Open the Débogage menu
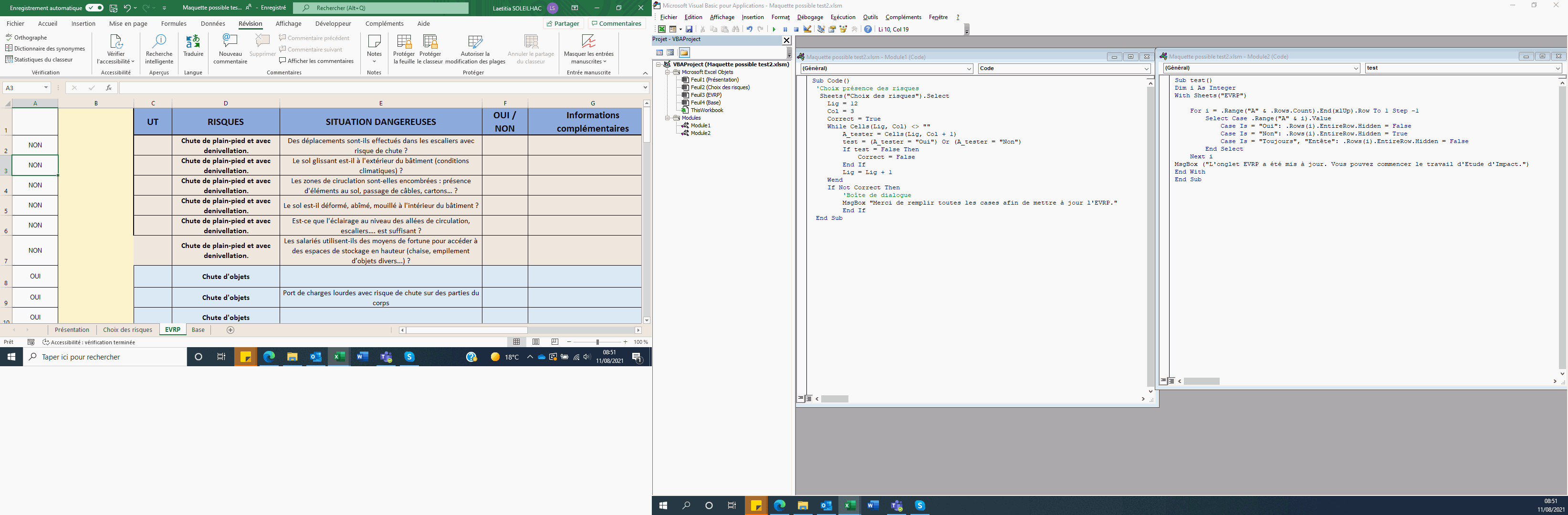Viewport: 1568px width, 515px height. point(810,17)
